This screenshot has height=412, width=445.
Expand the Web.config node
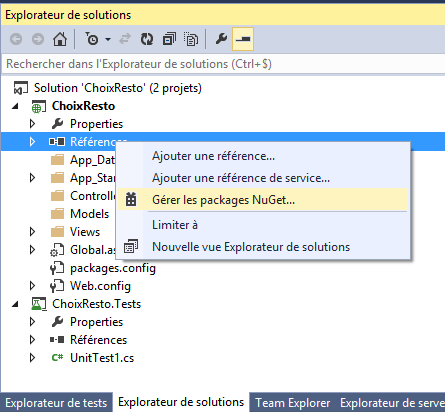click(x=32, y=286)
